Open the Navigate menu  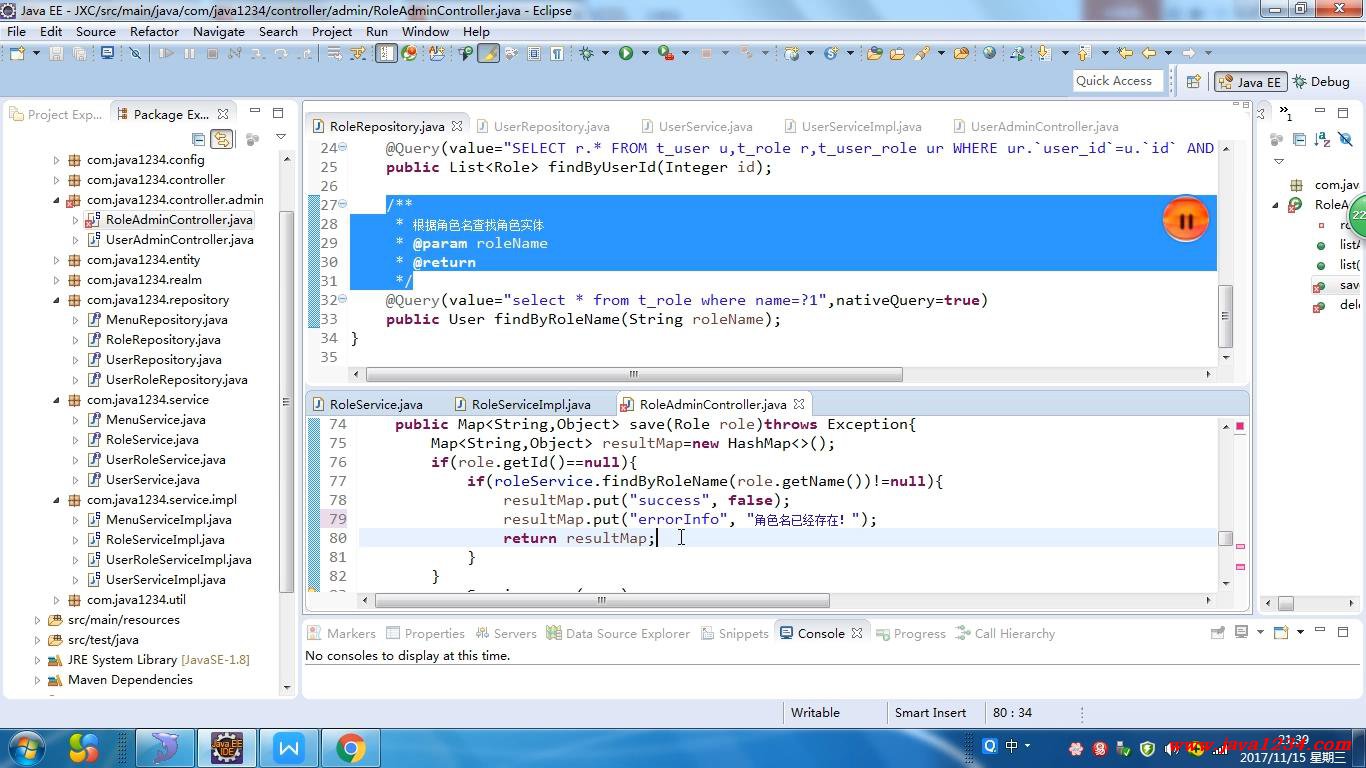219,31
